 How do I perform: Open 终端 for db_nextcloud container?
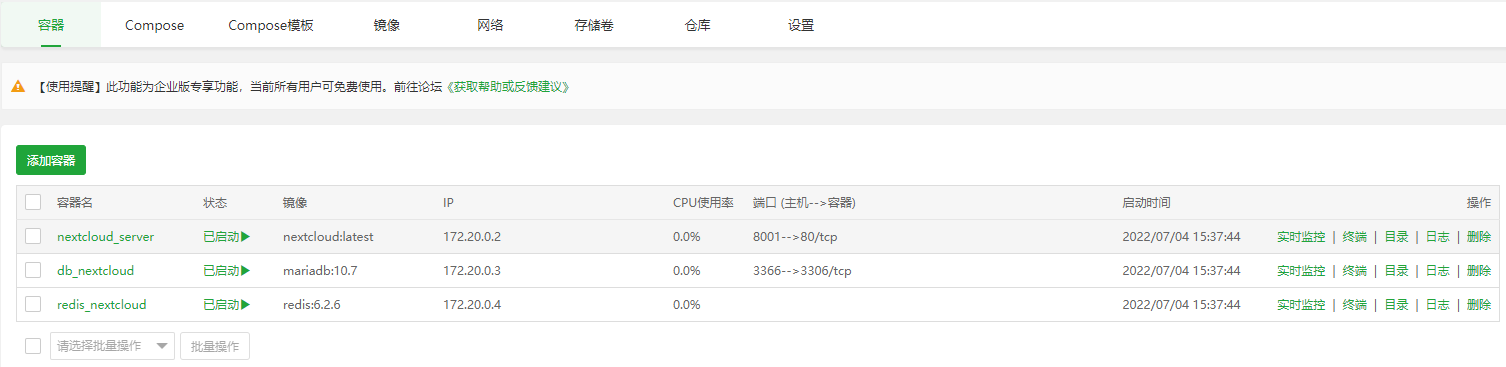click(x=1355, y=271)
